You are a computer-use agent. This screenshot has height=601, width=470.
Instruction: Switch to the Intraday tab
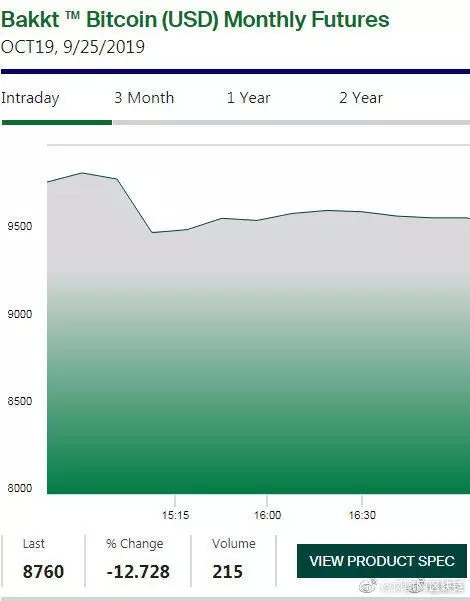pyautogui.click(x=30, y=98)
